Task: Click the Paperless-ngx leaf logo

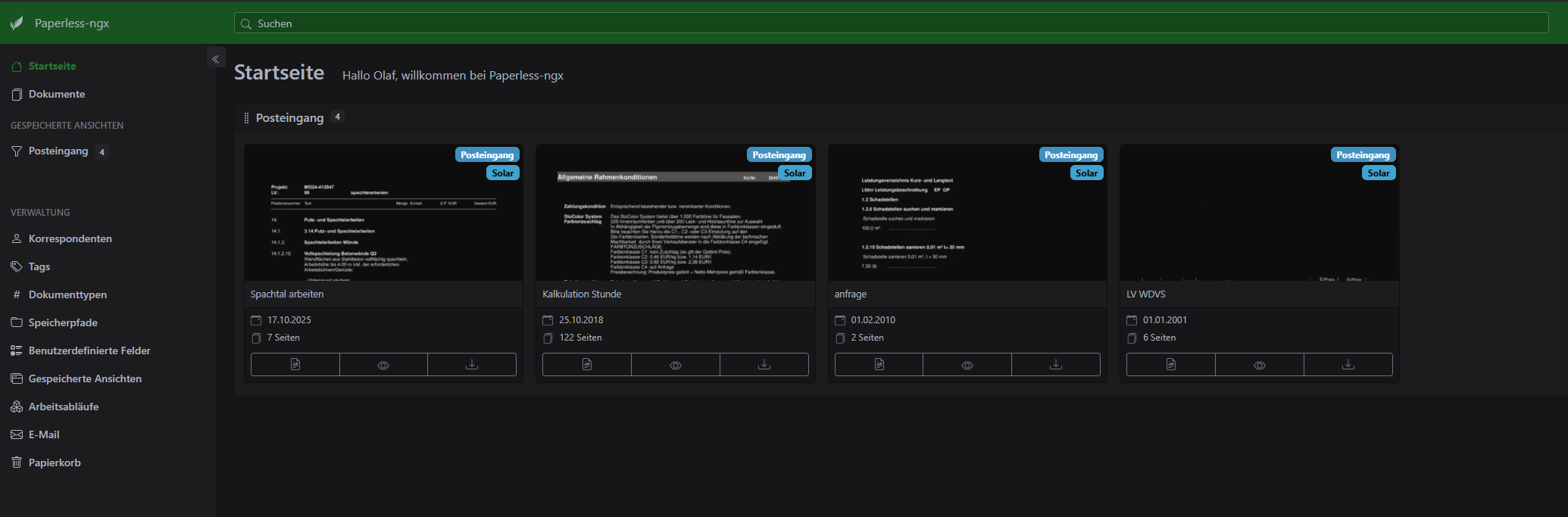Action: [17, 23]
